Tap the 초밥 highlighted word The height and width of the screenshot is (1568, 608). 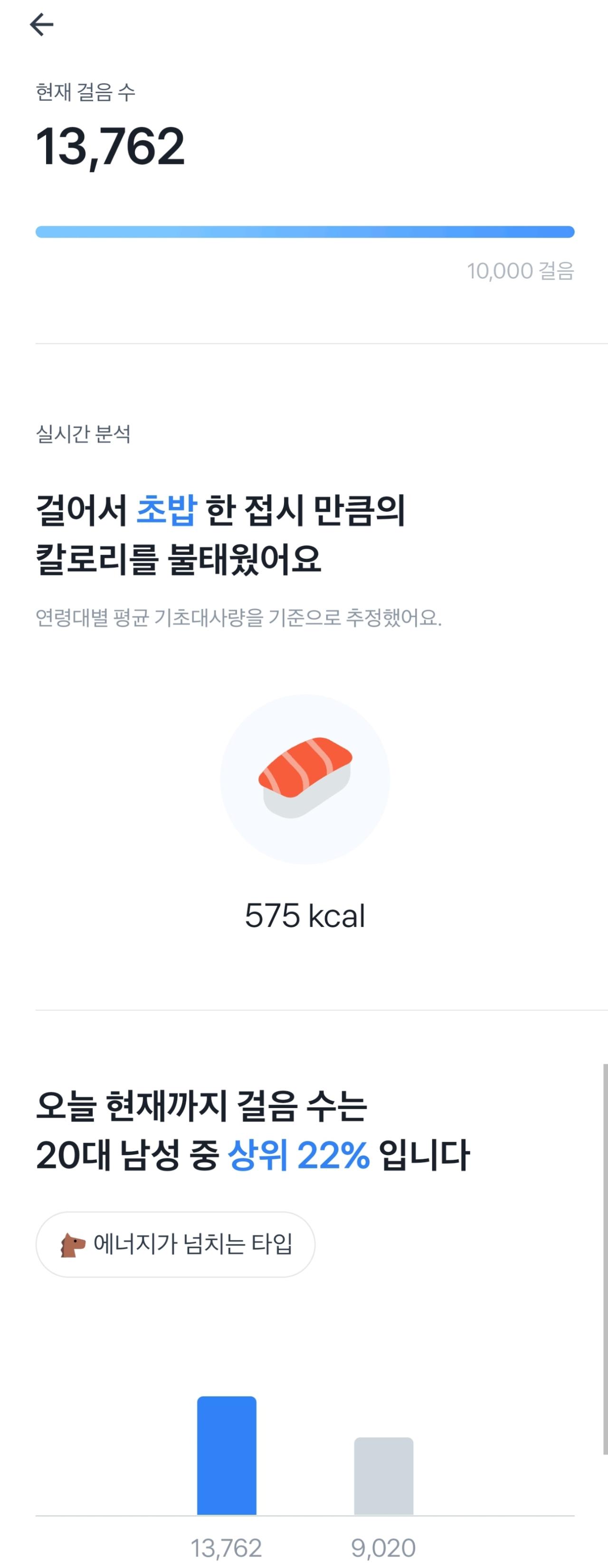click(167, 509)
